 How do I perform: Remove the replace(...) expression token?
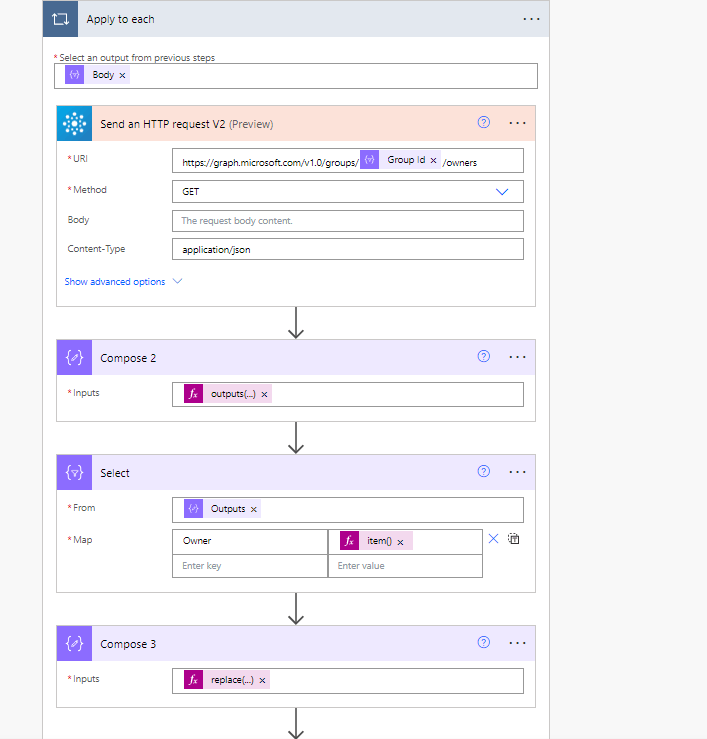[262, 681]
